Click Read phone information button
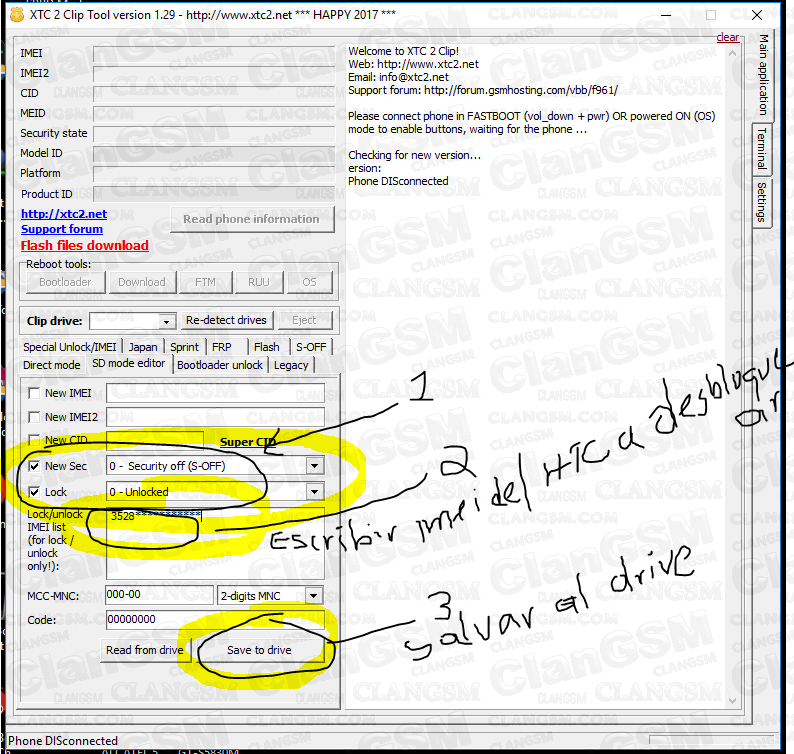 (x=252, y=219)
